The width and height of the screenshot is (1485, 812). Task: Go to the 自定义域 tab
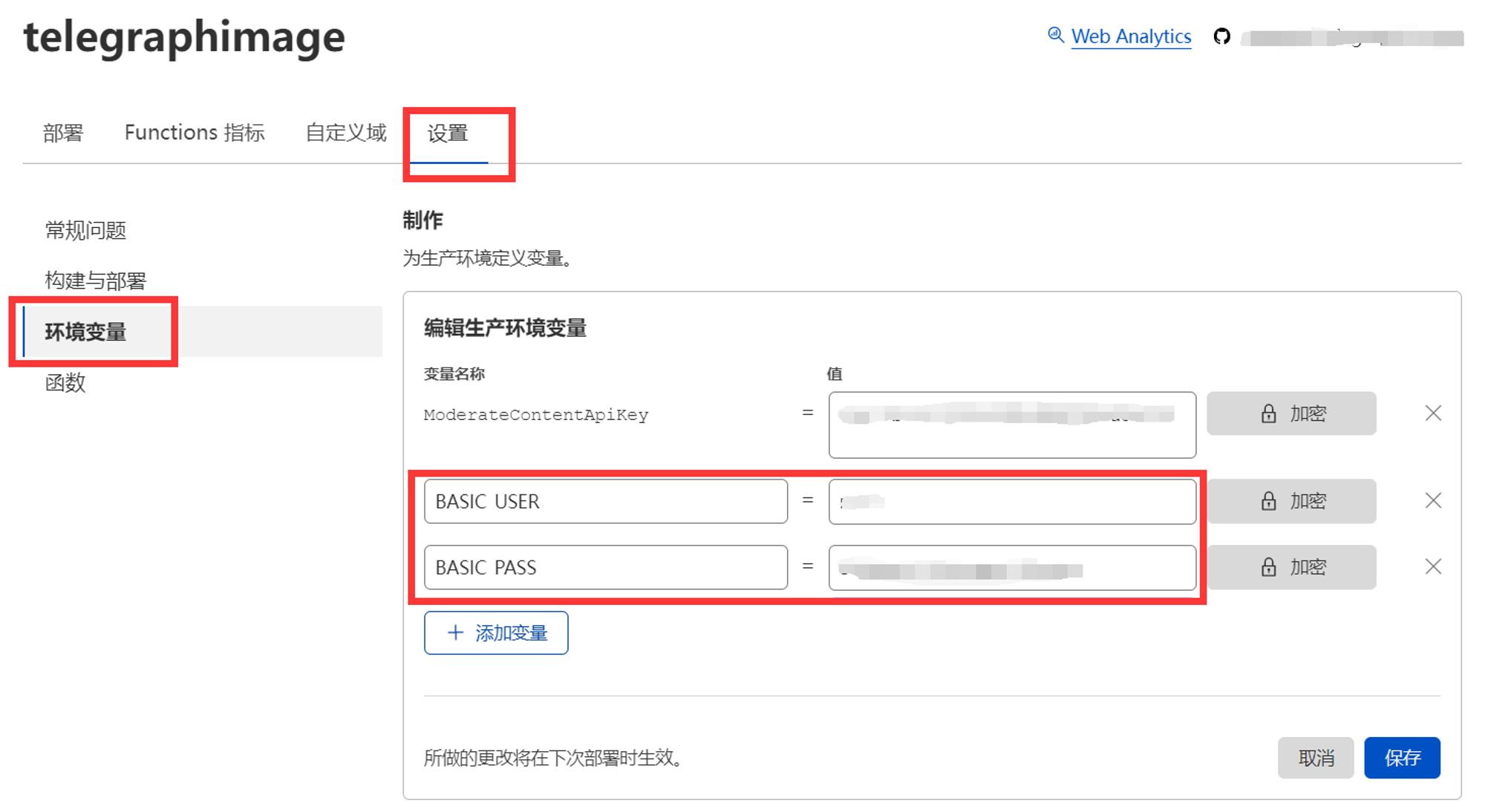pyautogui.click(x=346, y=133)
